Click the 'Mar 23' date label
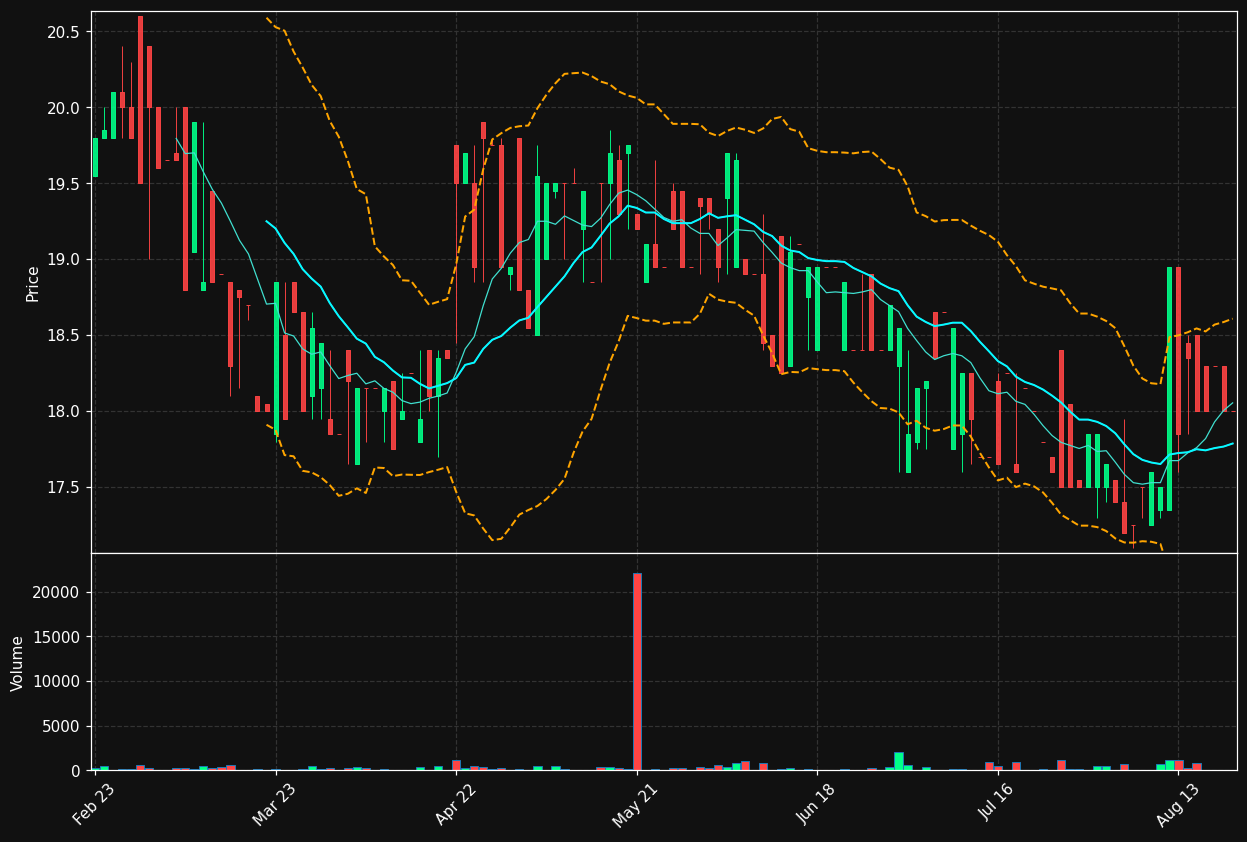Screen dimensions: 1247x842 274,804
